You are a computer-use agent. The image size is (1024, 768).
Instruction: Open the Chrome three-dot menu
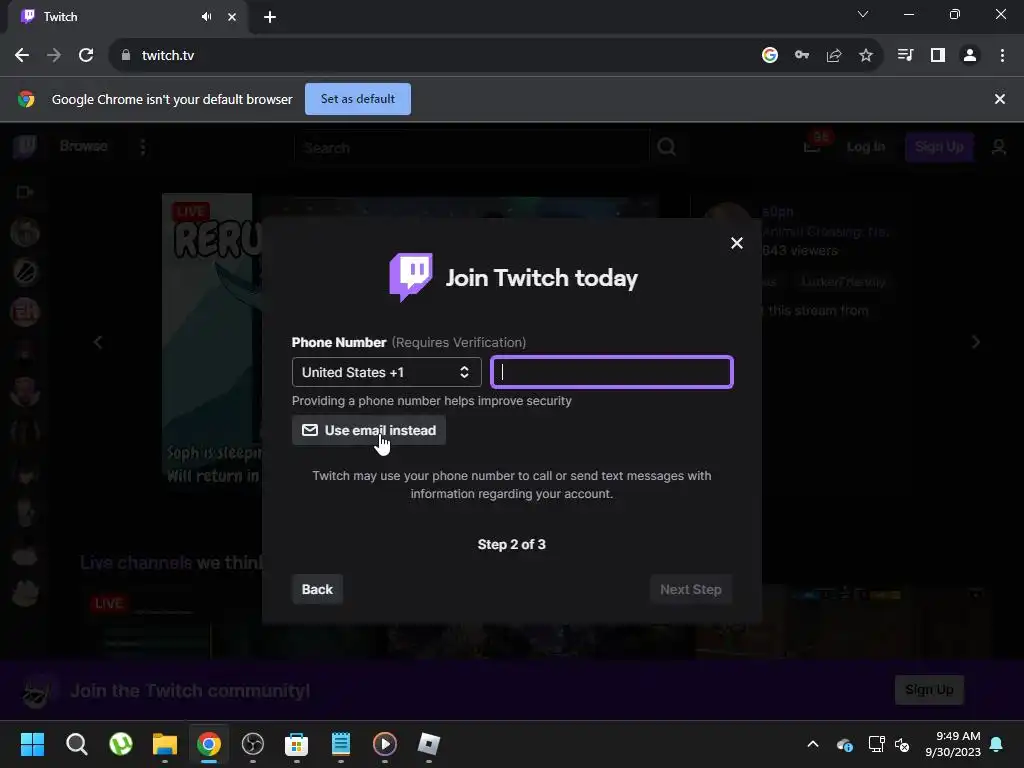(x=1002, y=56)
